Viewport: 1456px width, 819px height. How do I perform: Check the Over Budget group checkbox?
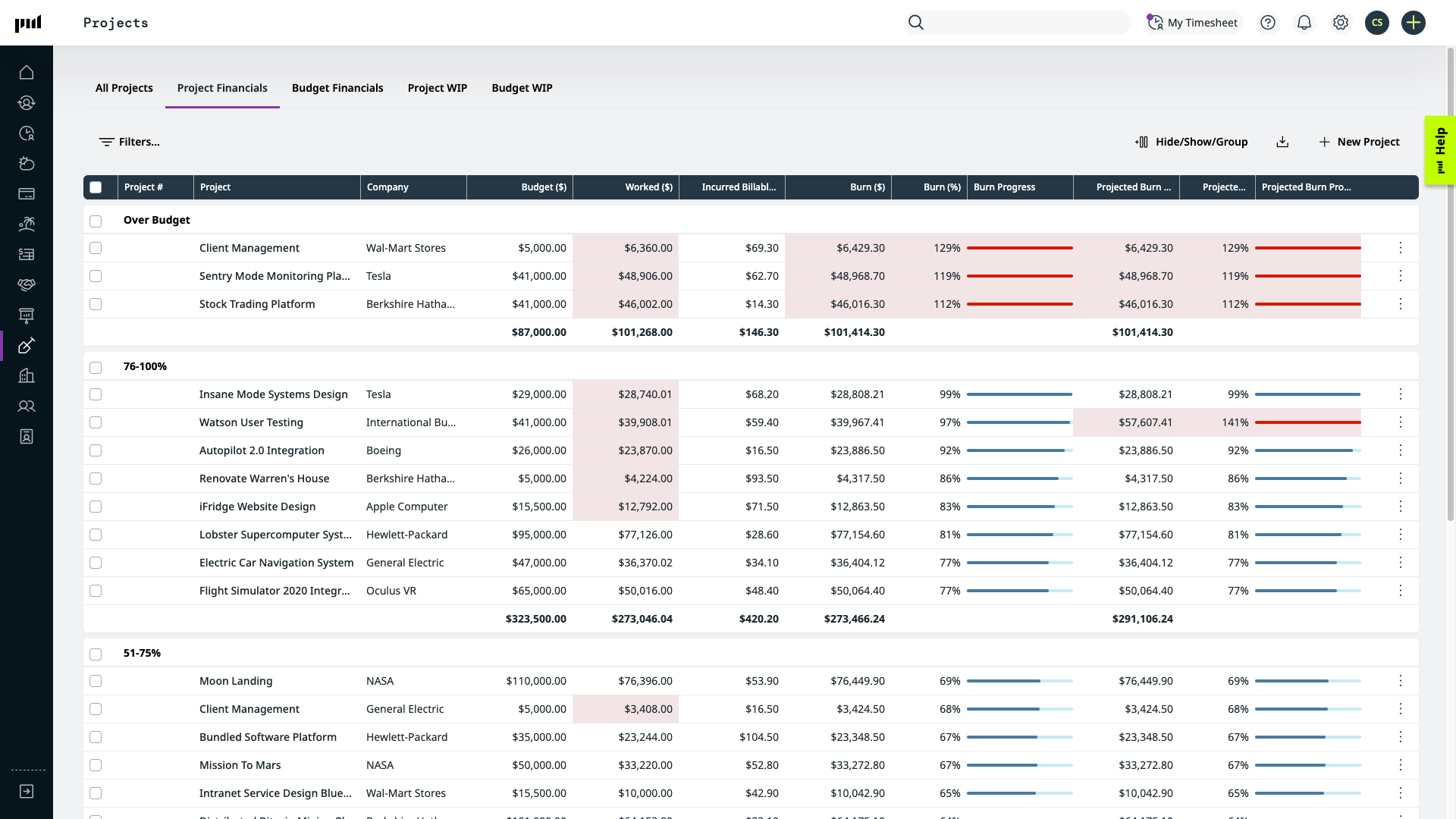(x=96, y=221)
